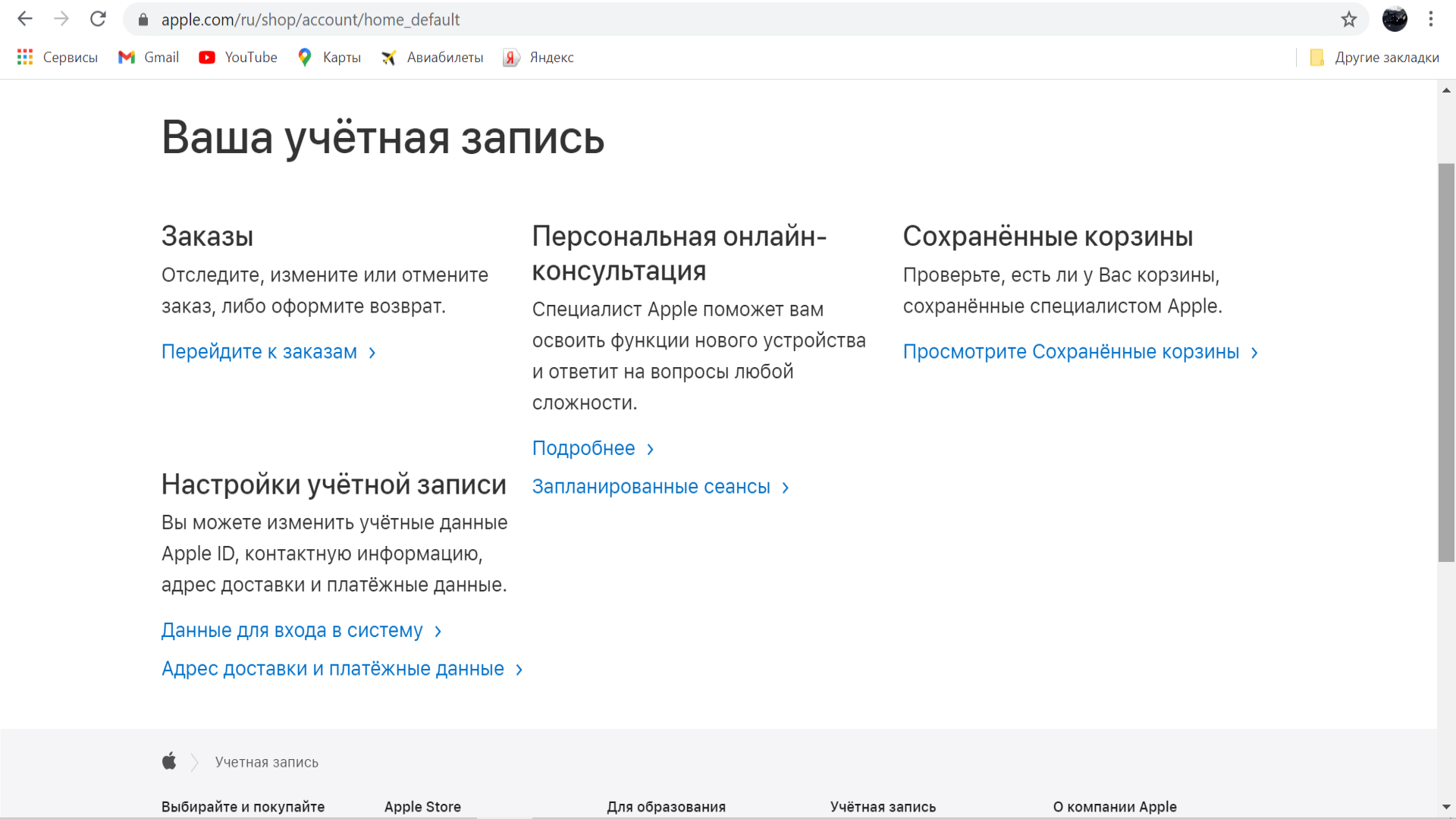Open the Авиабилеты bookmark

[x=432, y=58]
